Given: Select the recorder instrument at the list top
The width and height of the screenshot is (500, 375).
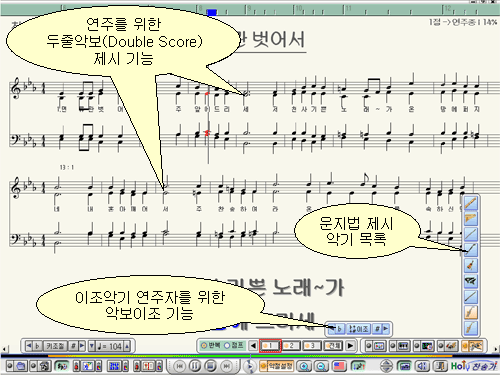Looking at the screenshot, I should tap(471, 203).
